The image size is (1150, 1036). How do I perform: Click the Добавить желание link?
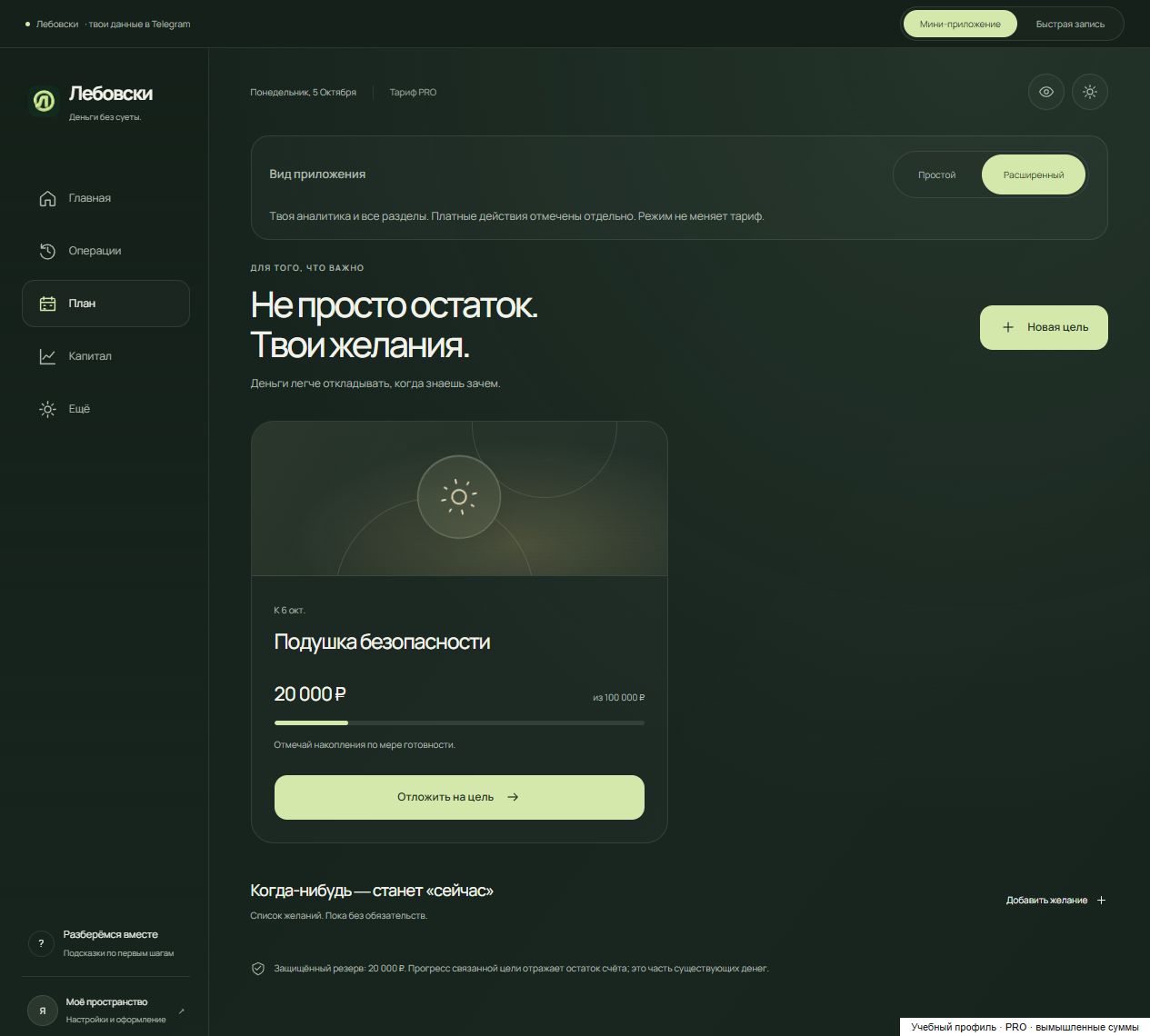coord(1055,901)
